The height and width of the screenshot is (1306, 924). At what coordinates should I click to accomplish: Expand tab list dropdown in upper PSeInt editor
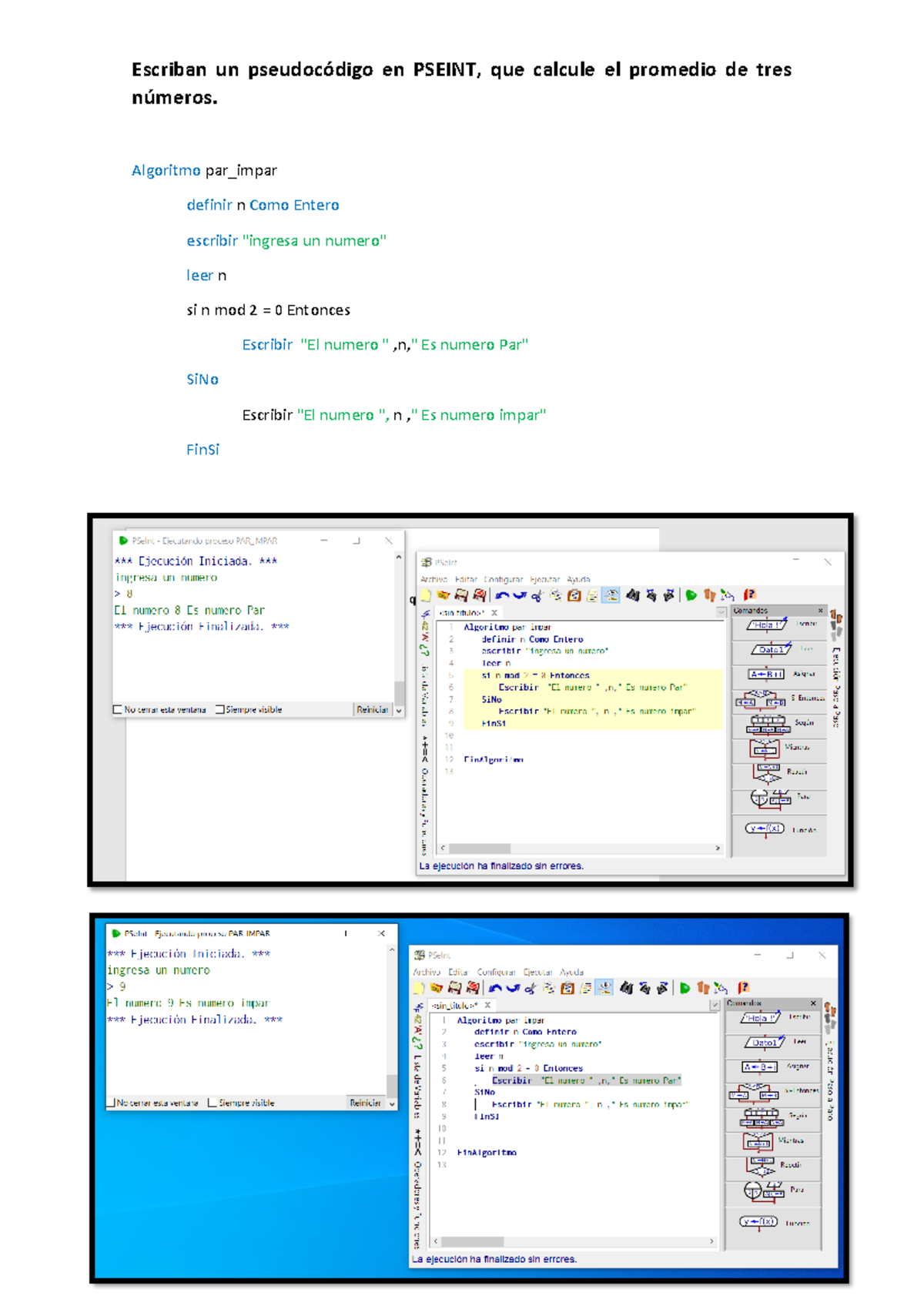coord(721,612)
